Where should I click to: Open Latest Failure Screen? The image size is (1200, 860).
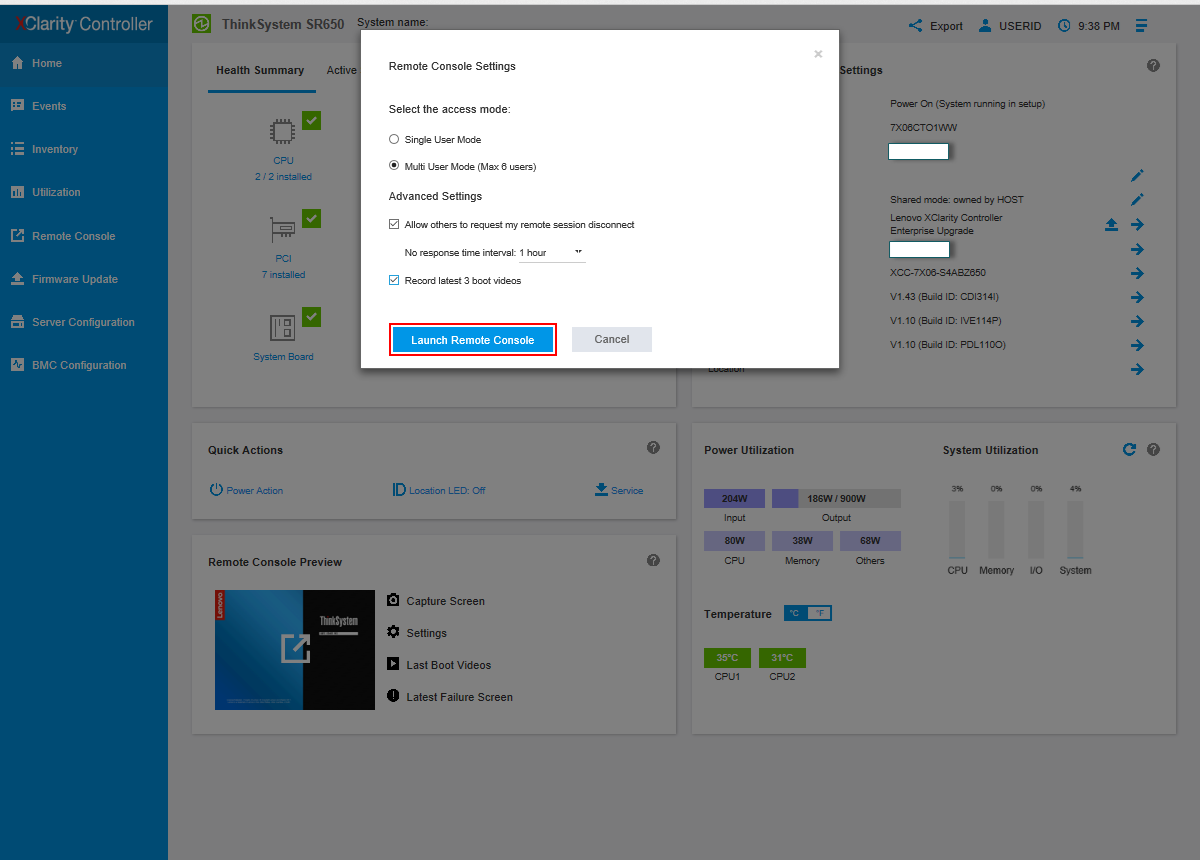450,697
